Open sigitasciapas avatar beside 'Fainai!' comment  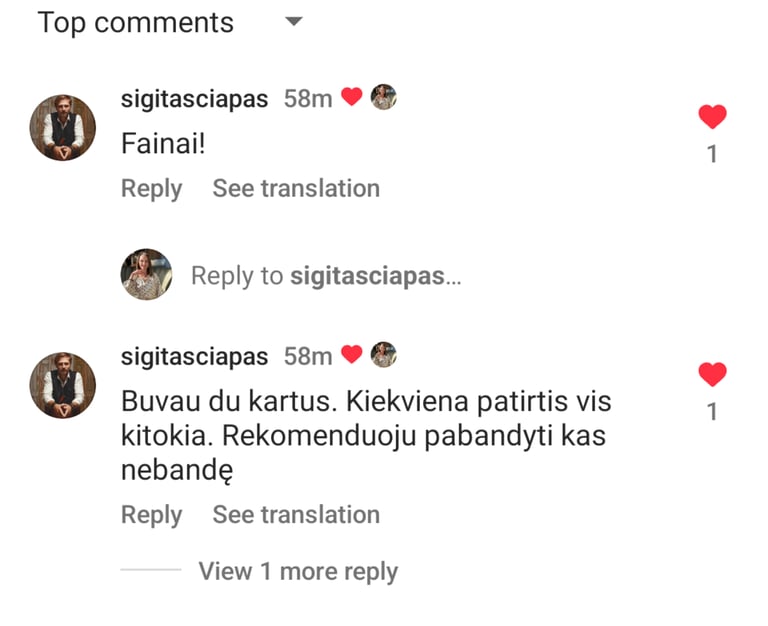pyautogui.click(x=63, y=127)
